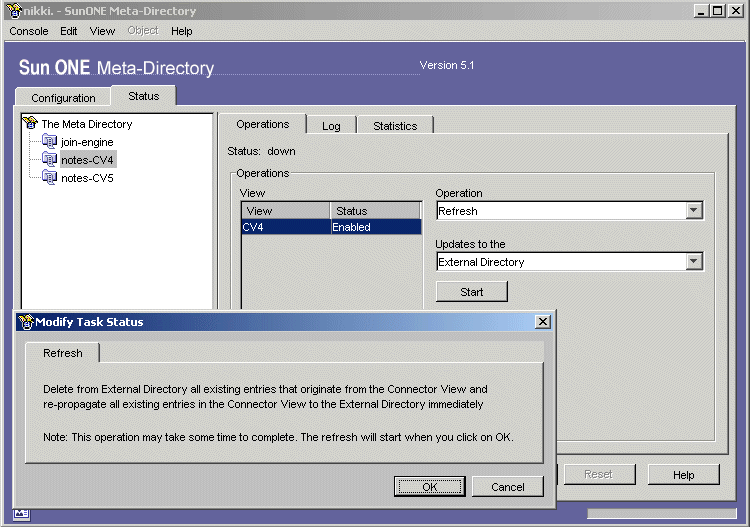Click the SunONE title bar app icon
751x527 pixels.
14,11
